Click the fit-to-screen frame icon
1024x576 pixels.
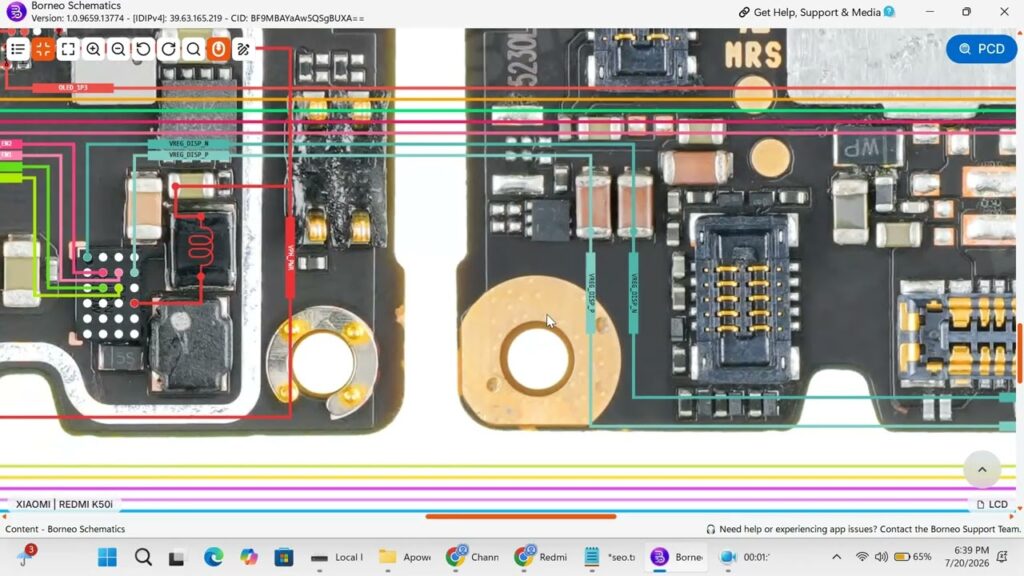pos(68,49)
